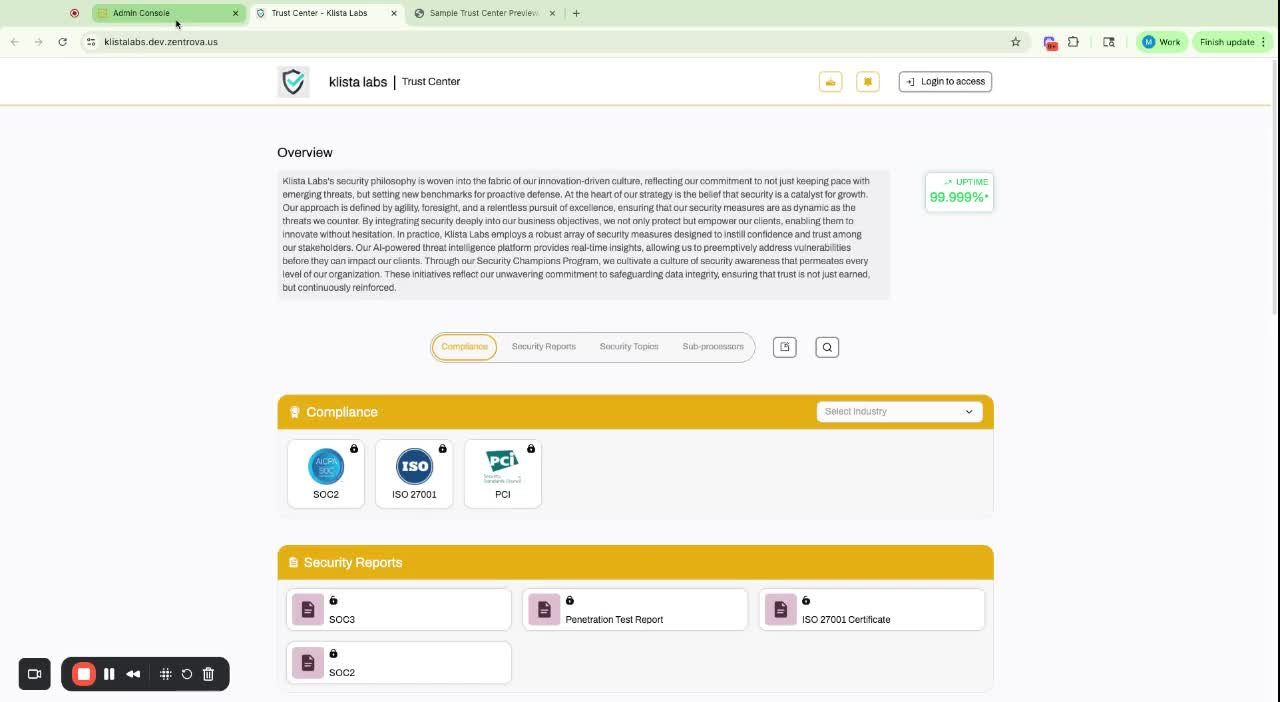Expand the Select Industry dropdown
This screenshot has height=702, width=1280.
coord(899,412)
